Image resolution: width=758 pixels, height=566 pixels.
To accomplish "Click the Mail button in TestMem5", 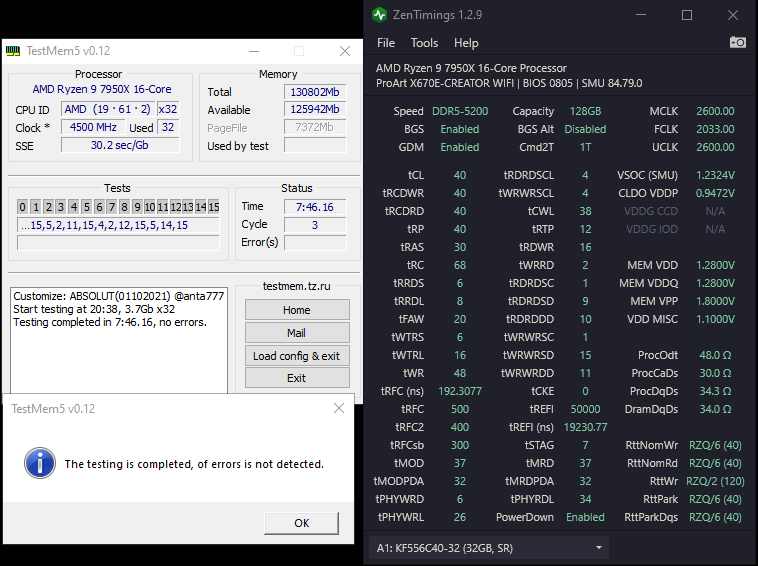I will point(296,333).
